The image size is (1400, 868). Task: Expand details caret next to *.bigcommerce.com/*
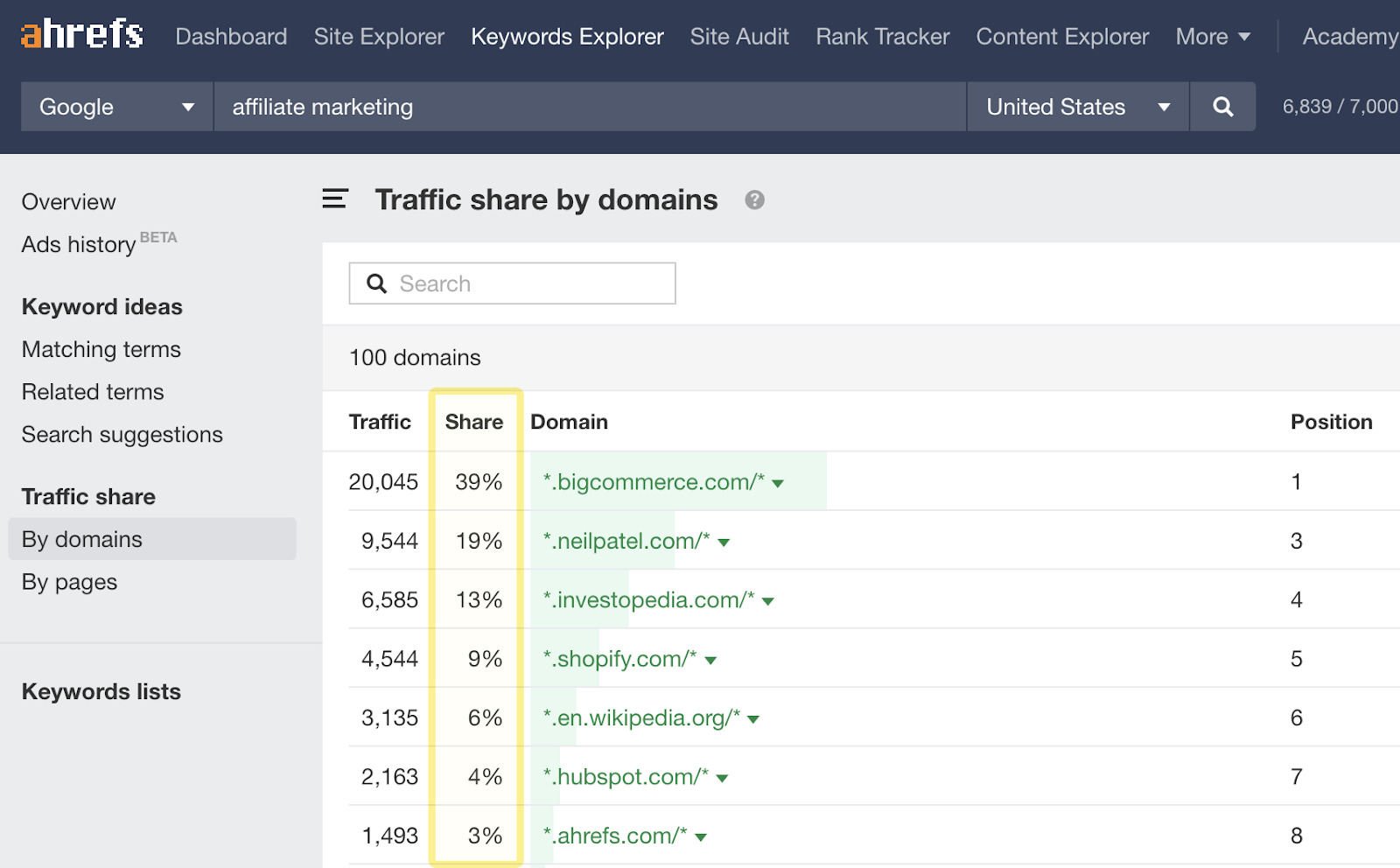[x=778, y=482]
